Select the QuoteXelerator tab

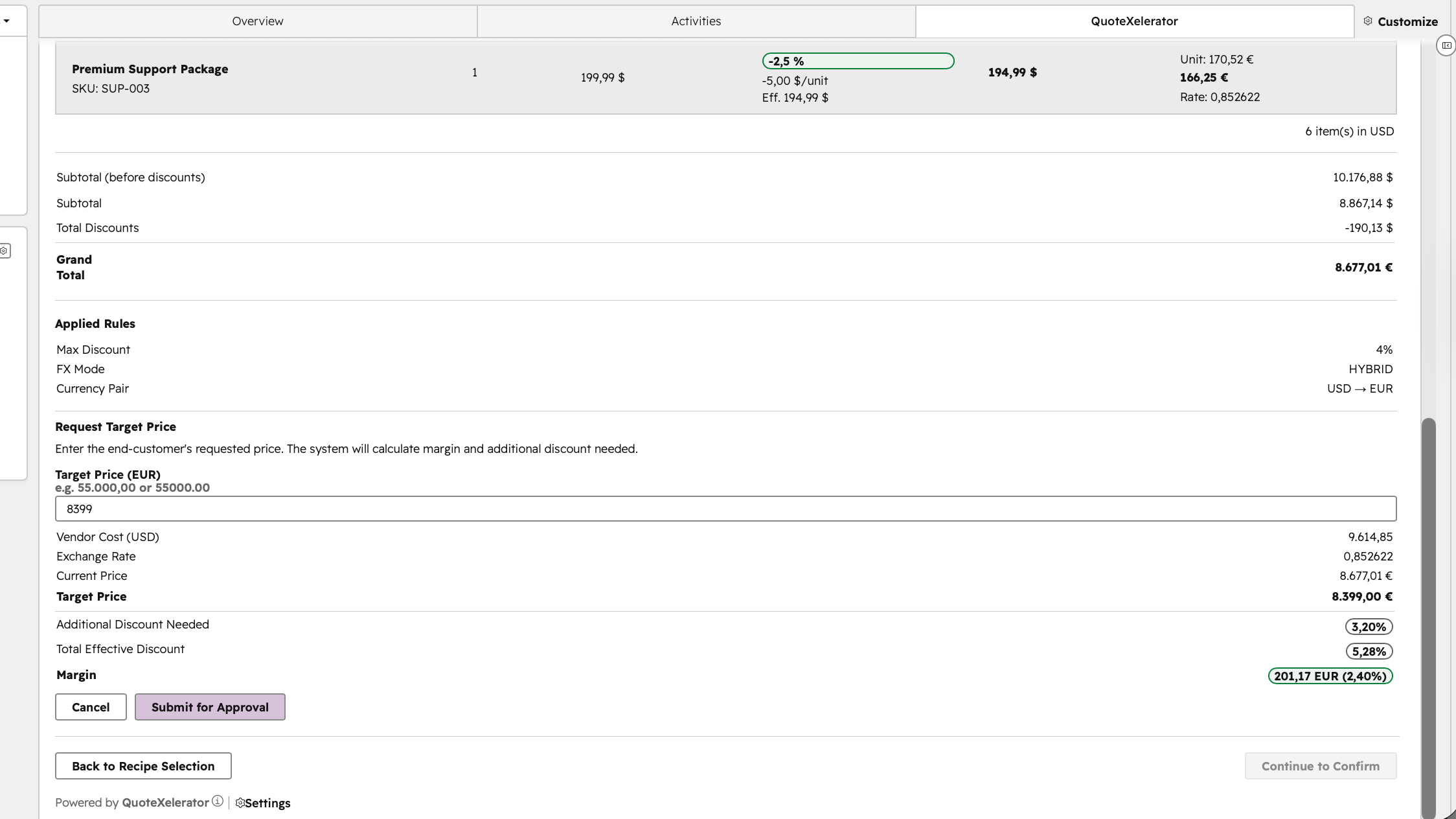[1134, 21]
